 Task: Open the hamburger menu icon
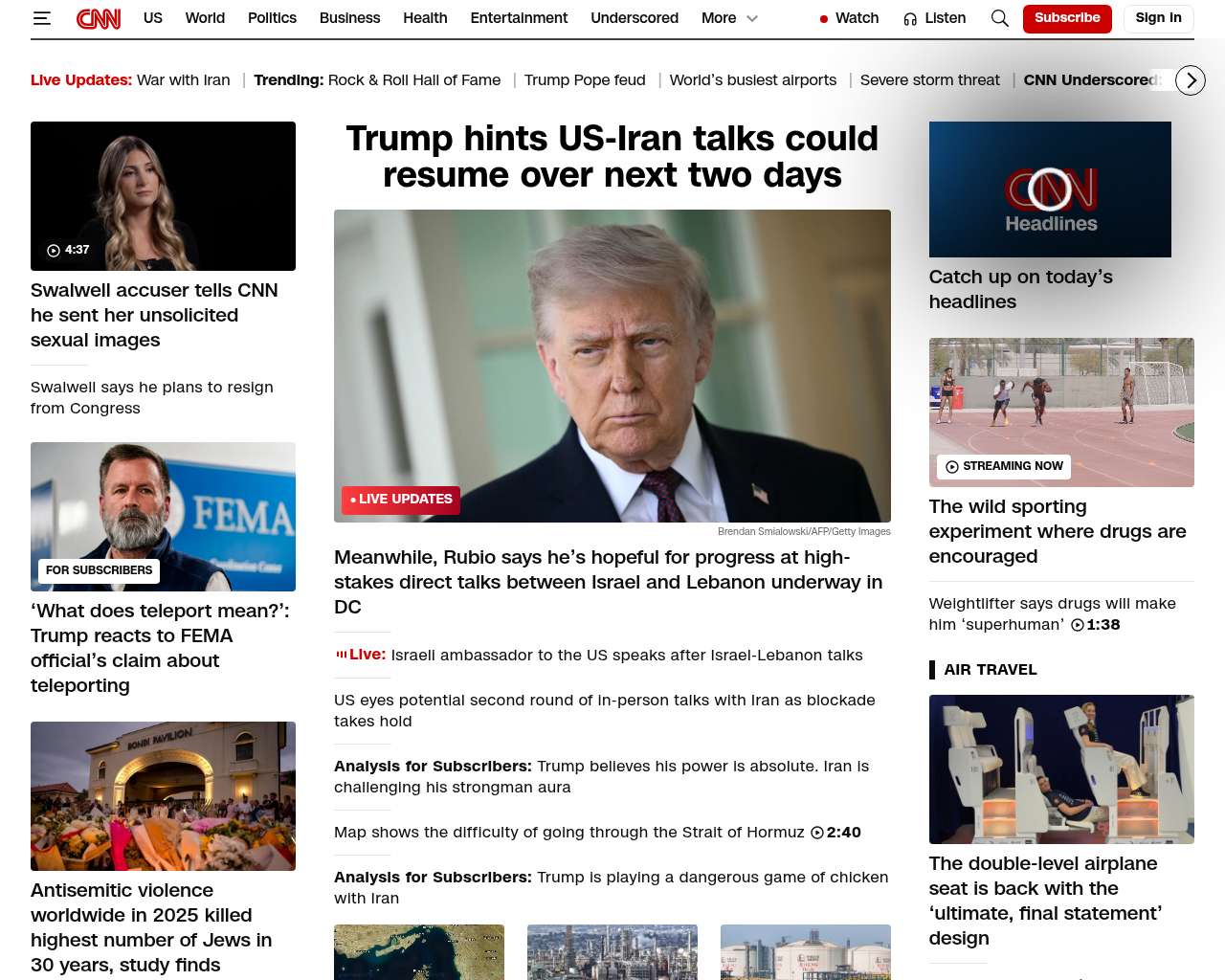click(x=41, y=18)
